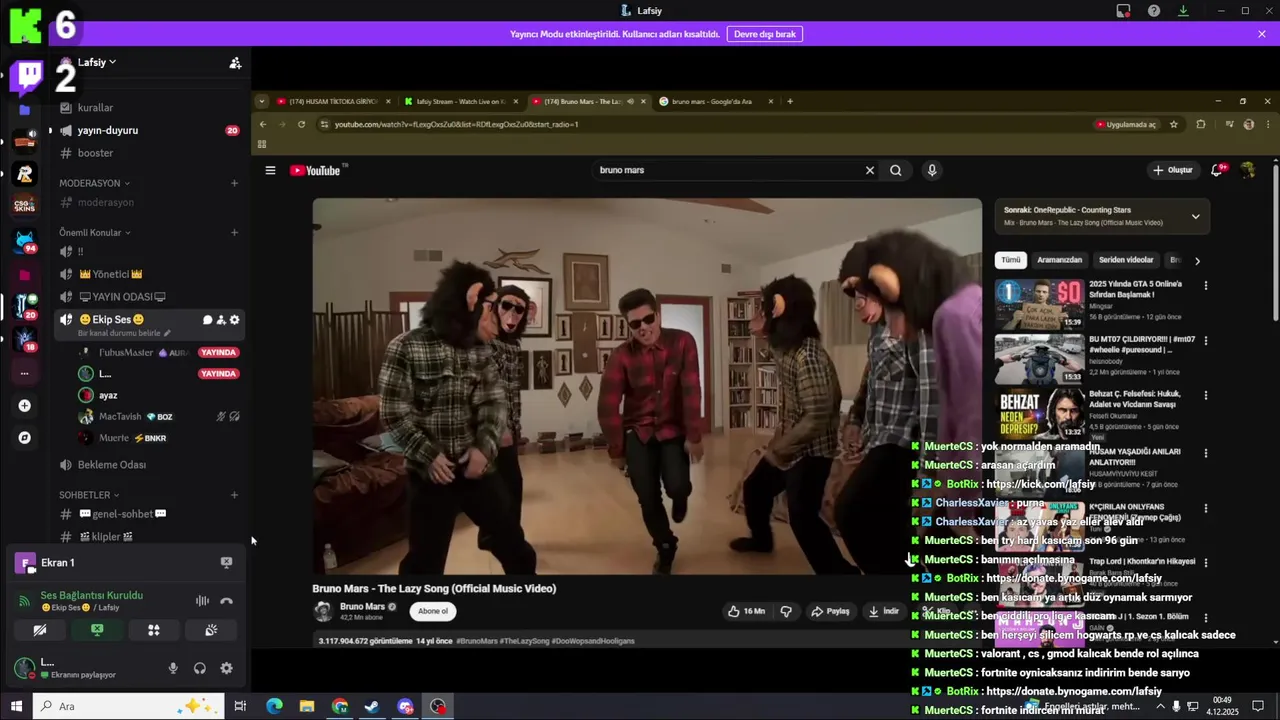This screenshot has width=1280, height=720.
Task: Open the Discord soundboard
Action: [211, 631]
